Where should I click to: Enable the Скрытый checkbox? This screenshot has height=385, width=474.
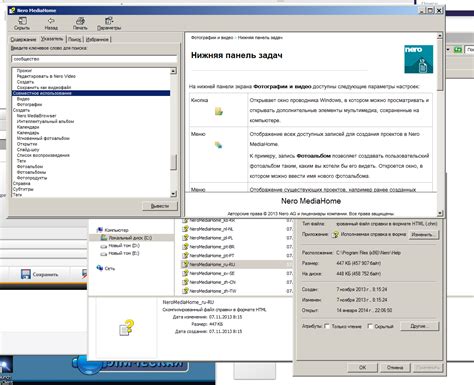click(370, 326)
